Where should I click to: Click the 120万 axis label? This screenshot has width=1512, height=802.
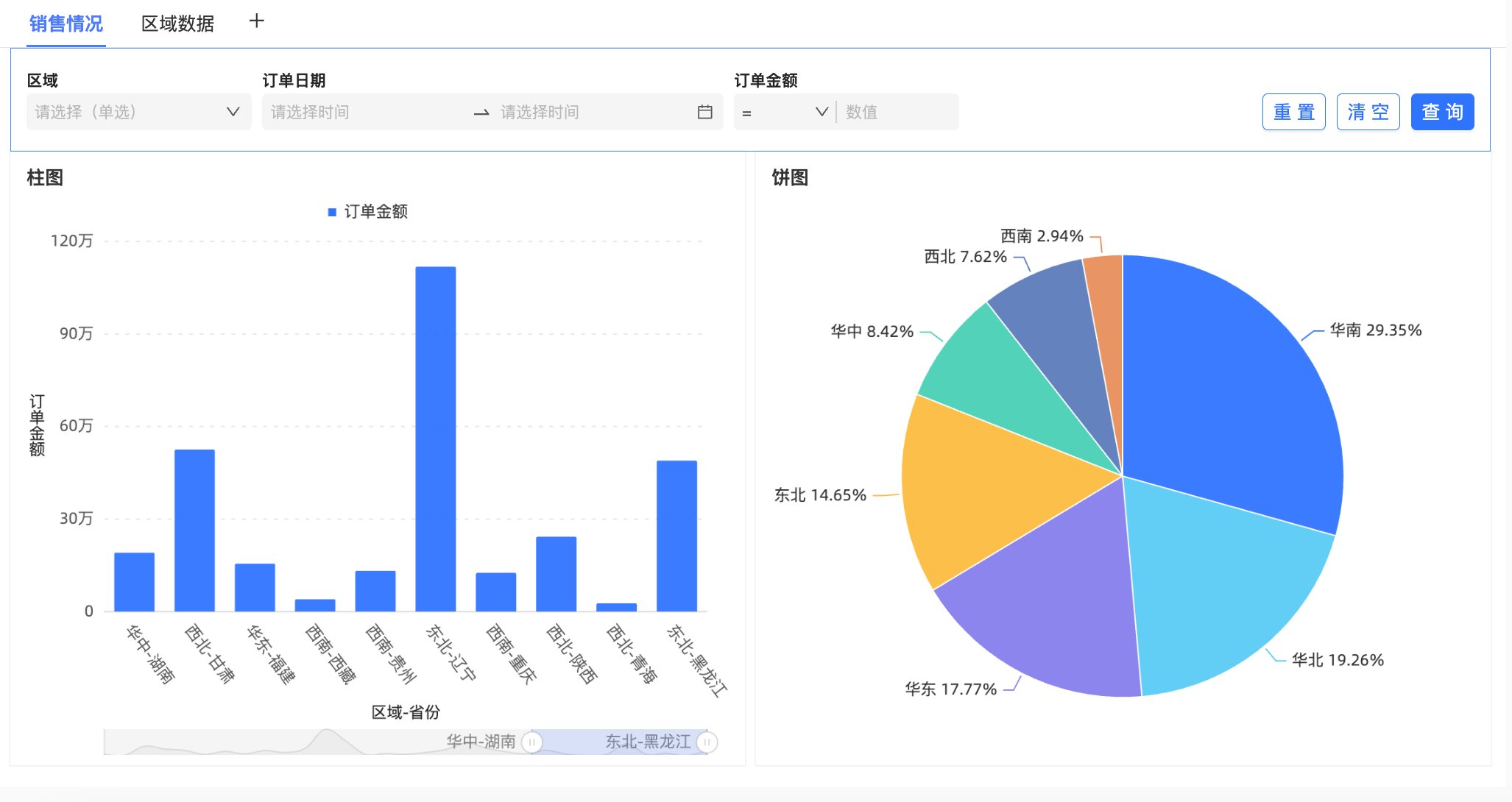(x=71, y=241)
